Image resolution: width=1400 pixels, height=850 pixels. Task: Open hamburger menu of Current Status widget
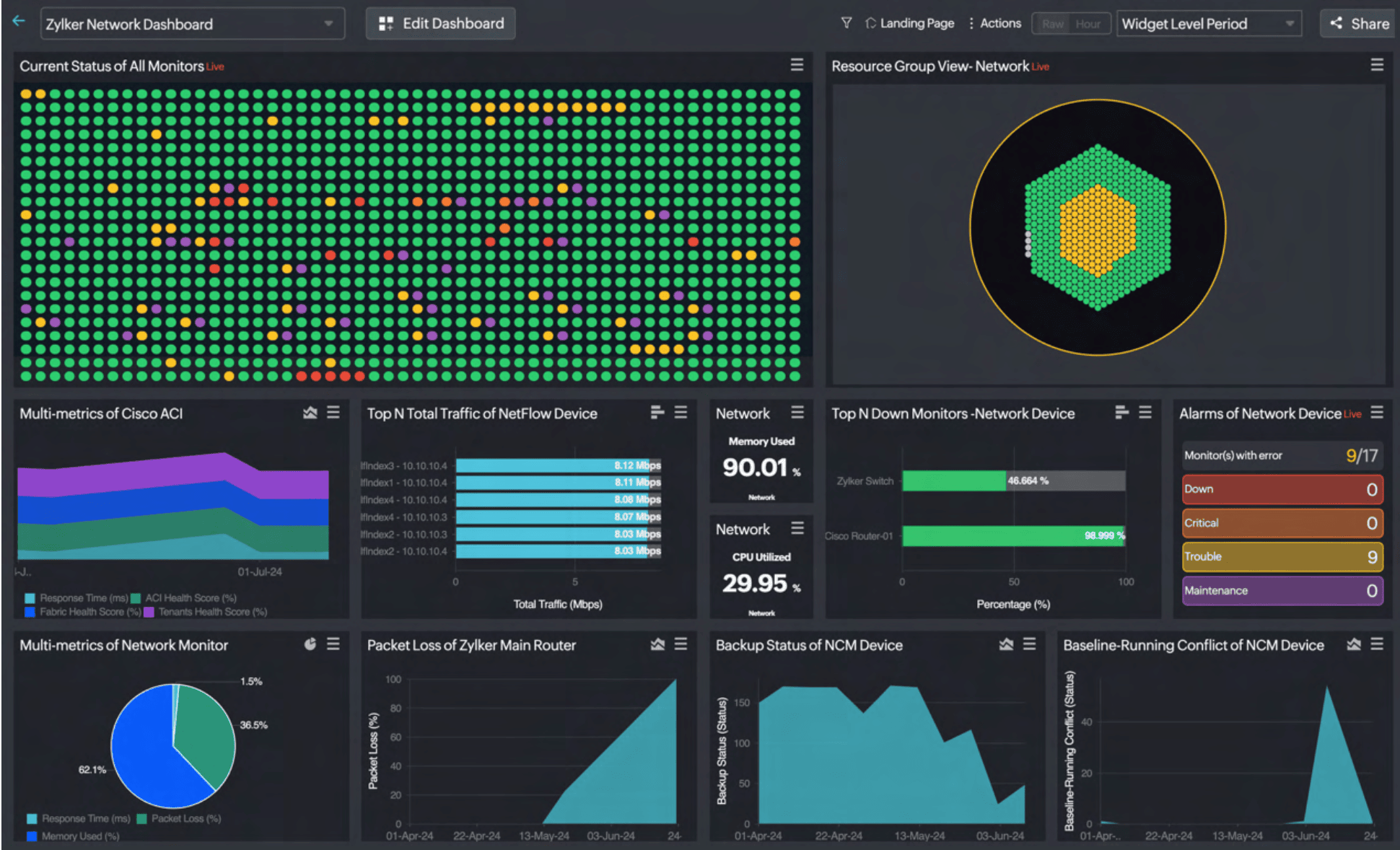pyautogui.click(x=797, y=65)
